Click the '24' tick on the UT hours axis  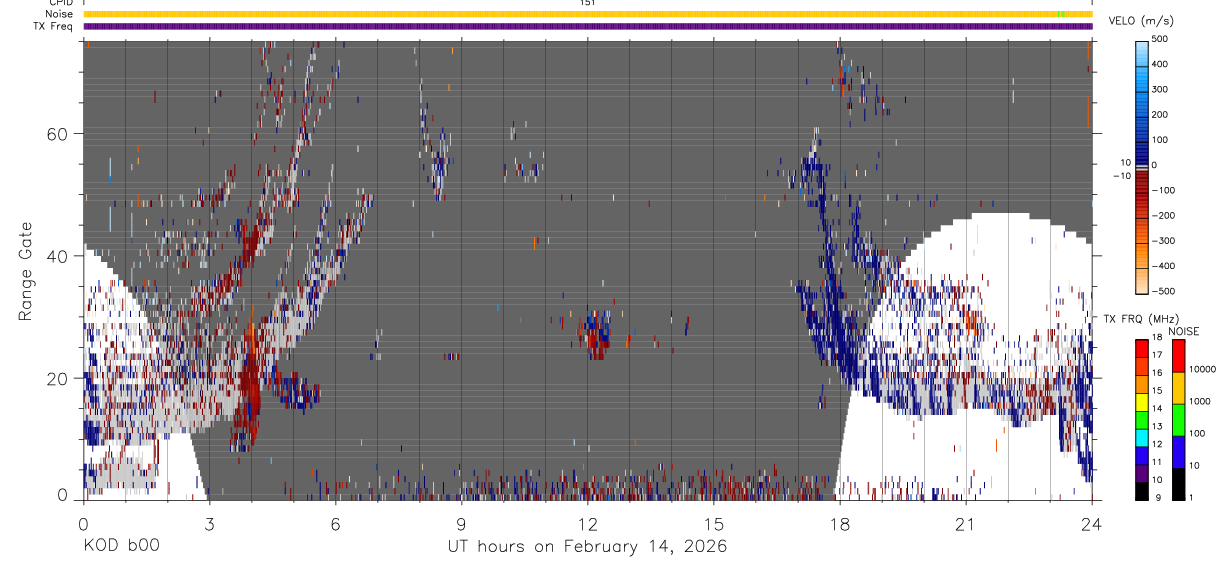pos(1091,523)
